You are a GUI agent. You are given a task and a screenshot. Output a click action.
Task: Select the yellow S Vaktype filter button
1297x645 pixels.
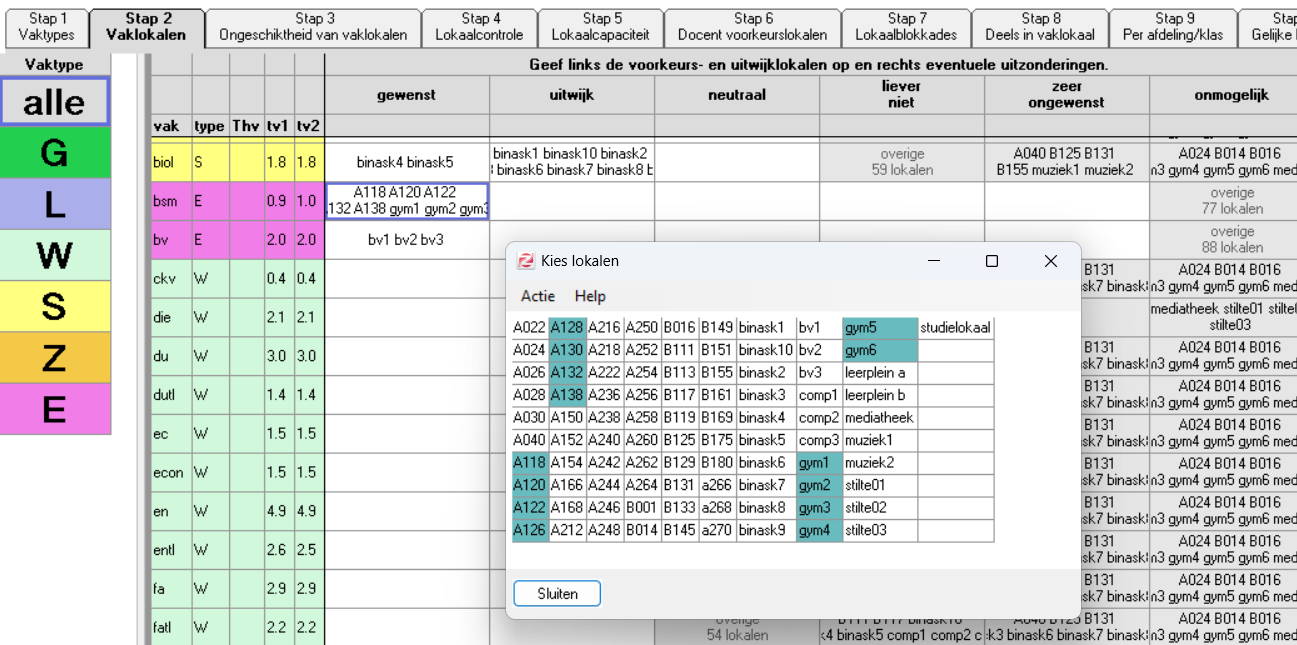point(55,306)
